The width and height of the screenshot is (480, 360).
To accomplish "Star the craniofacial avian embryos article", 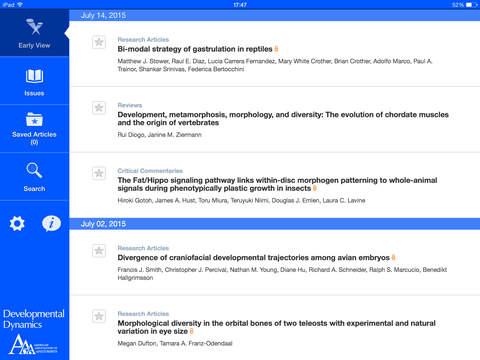I will [x=99, y=251].
